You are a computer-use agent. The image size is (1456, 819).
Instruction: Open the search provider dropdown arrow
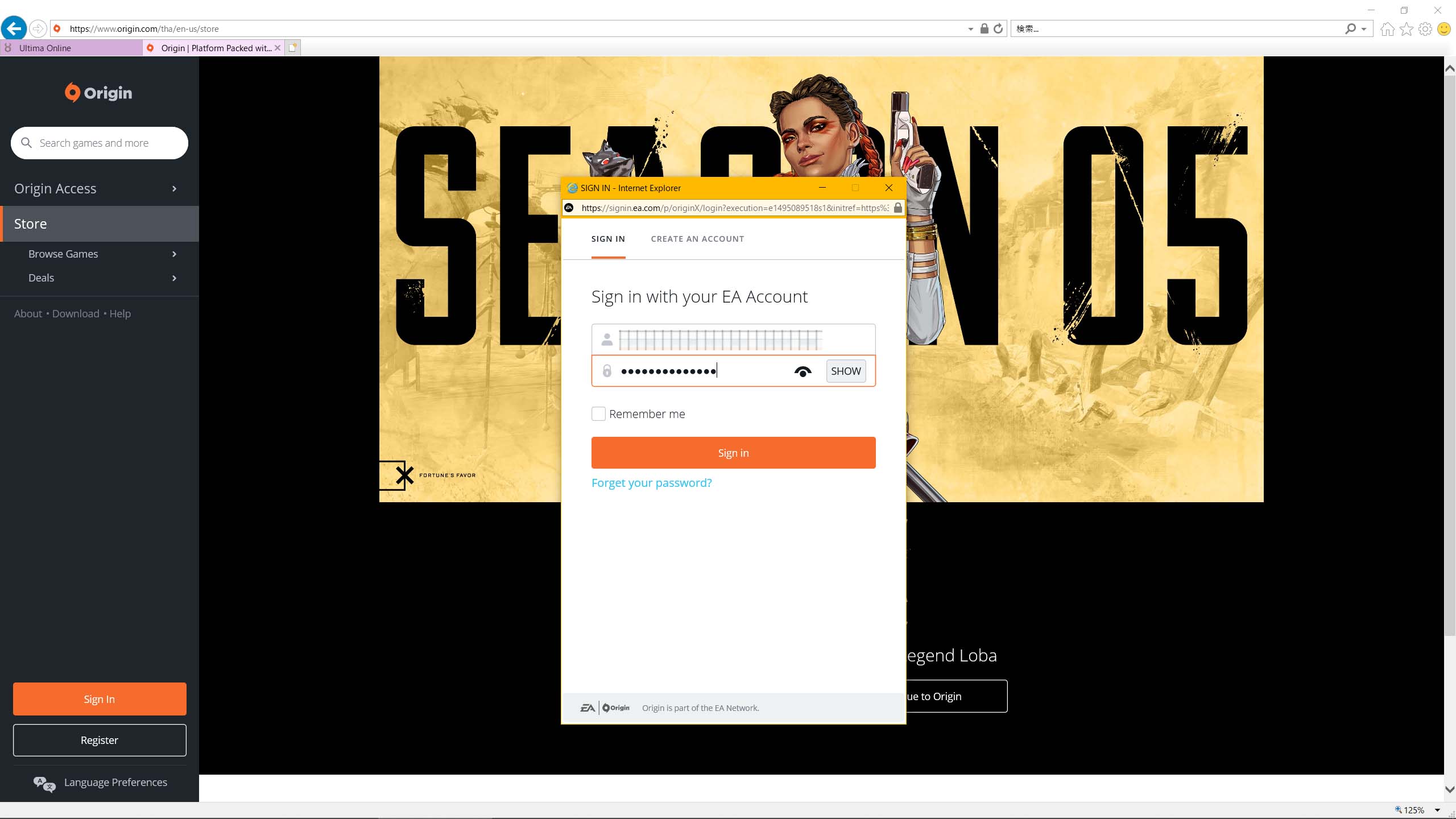[x=1364, y=29]
